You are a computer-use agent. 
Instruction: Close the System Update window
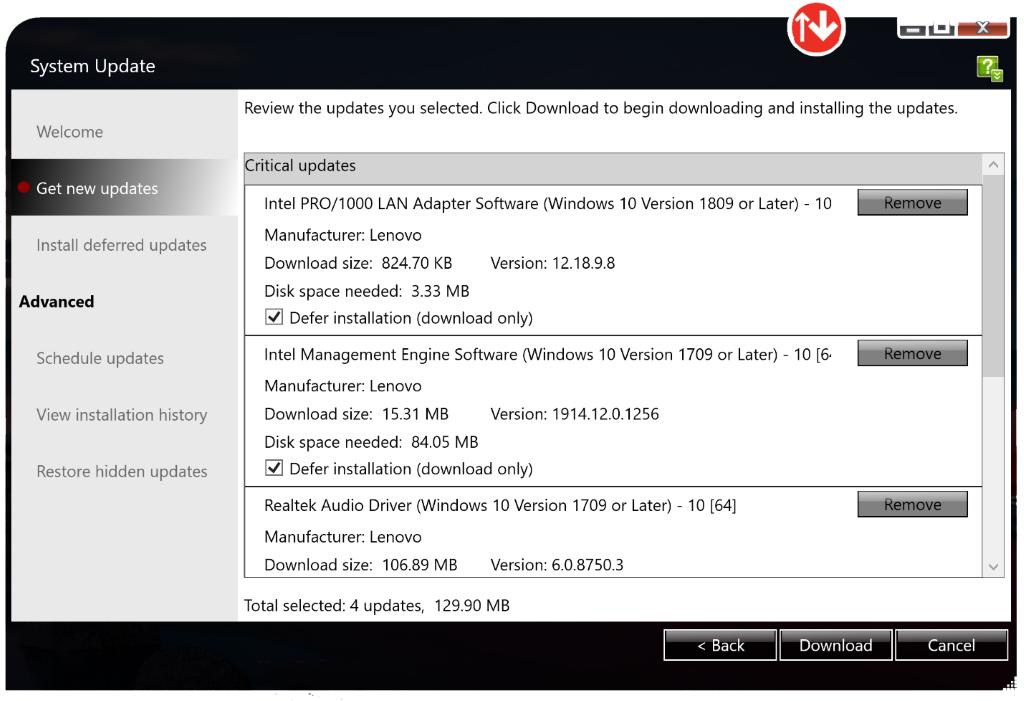[x=982, y=27]
